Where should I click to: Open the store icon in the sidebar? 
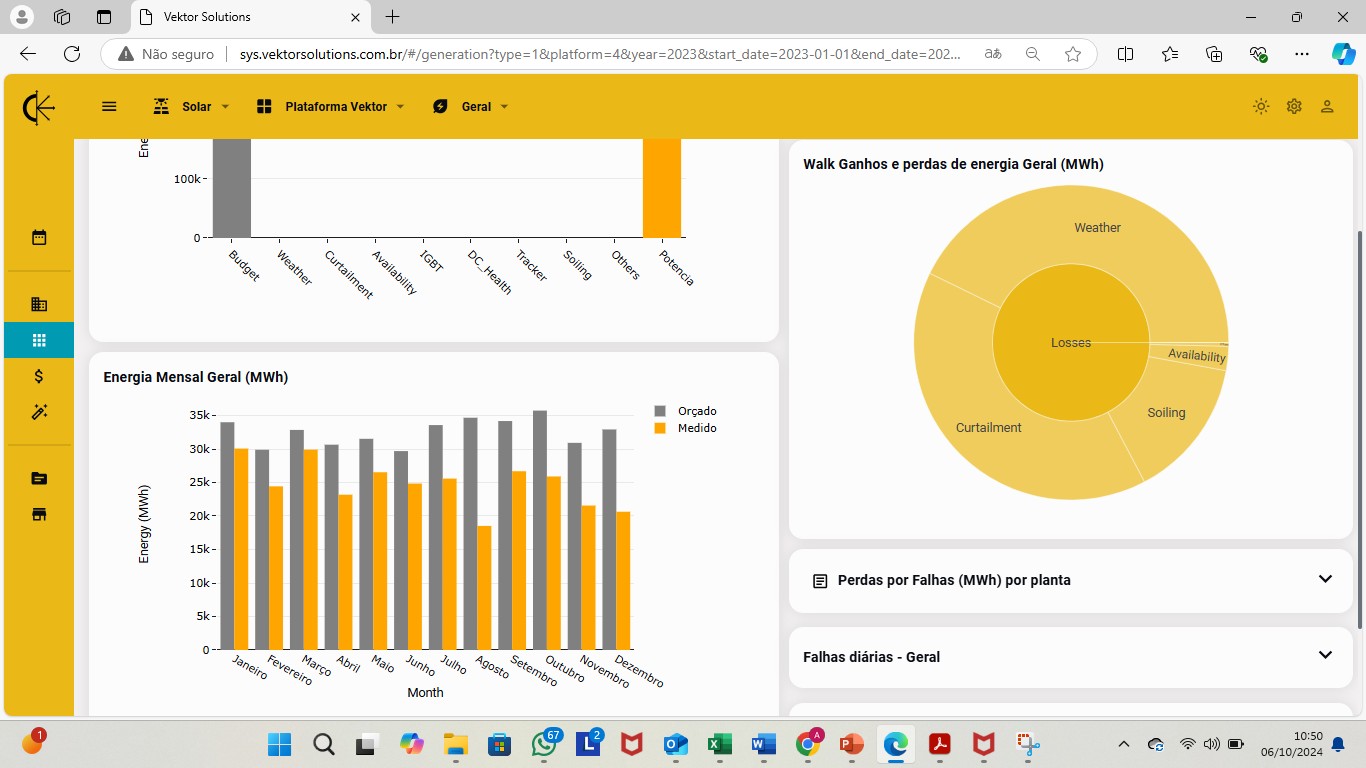point(39,514)
